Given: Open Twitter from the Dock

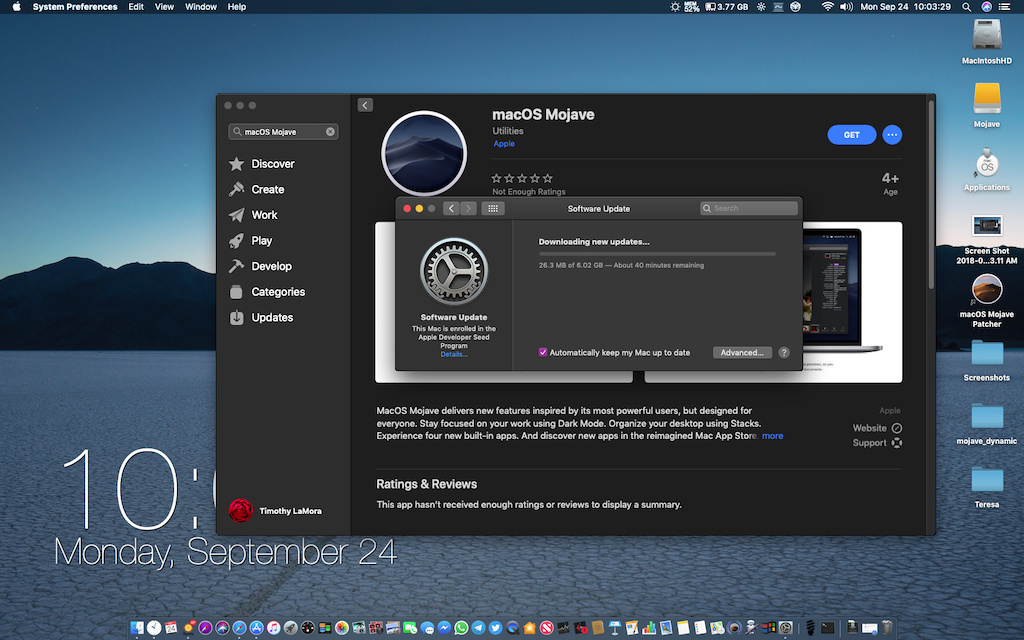Looking at the screenshot, I should click(x=495, y=628).
